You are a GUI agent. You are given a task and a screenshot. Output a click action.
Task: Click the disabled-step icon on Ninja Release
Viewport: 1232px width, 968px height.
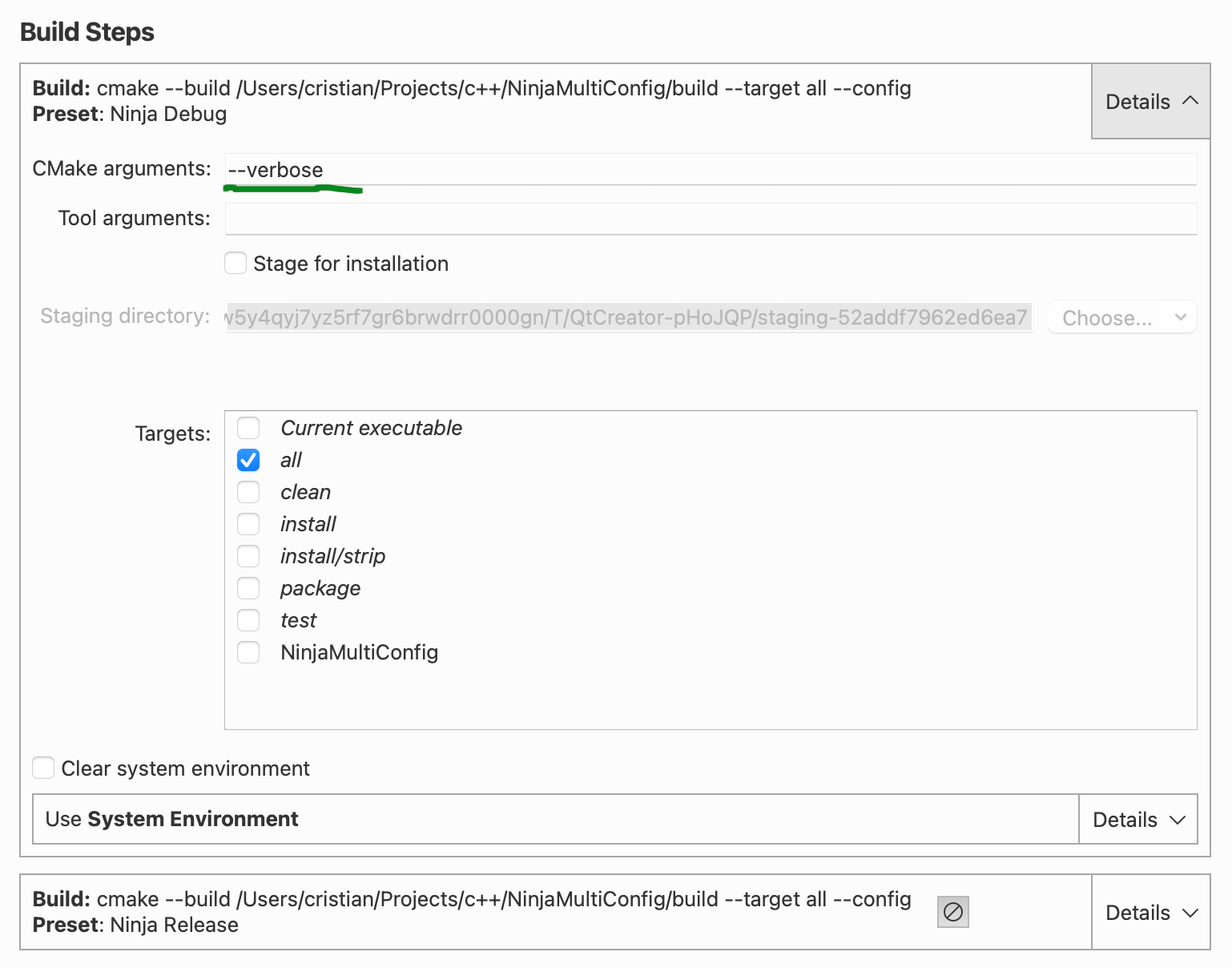pos(952,912)
